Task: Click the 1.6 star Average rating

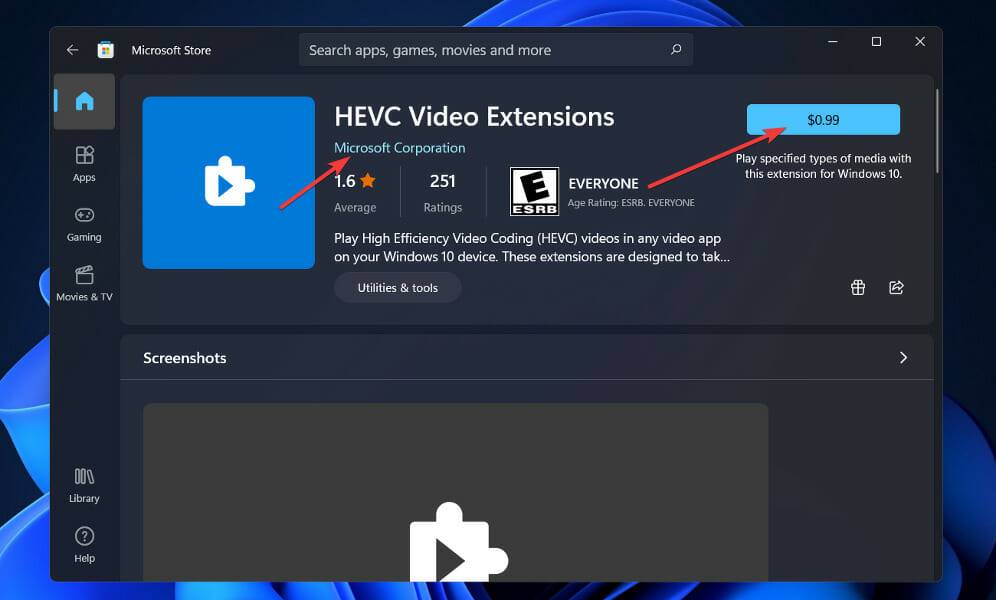Action: click(355, 192)
